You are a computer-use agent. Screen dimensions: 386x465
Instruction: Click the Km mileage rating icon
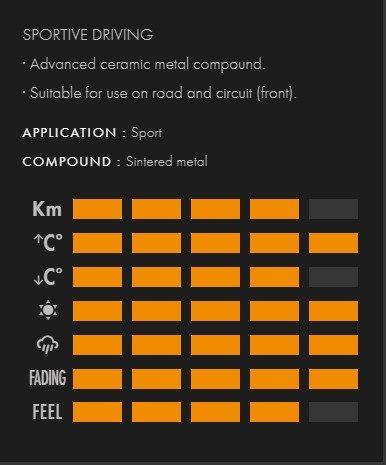pyautogui.click(x=47, y=209)
